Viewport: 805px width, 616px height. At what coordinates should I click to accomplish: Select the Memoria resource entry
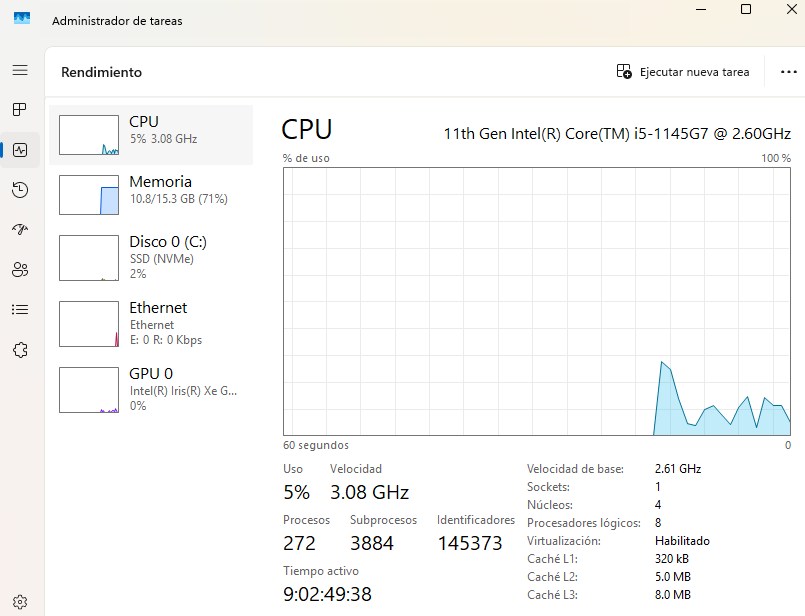pyautogui.click(x=151, y=194)
